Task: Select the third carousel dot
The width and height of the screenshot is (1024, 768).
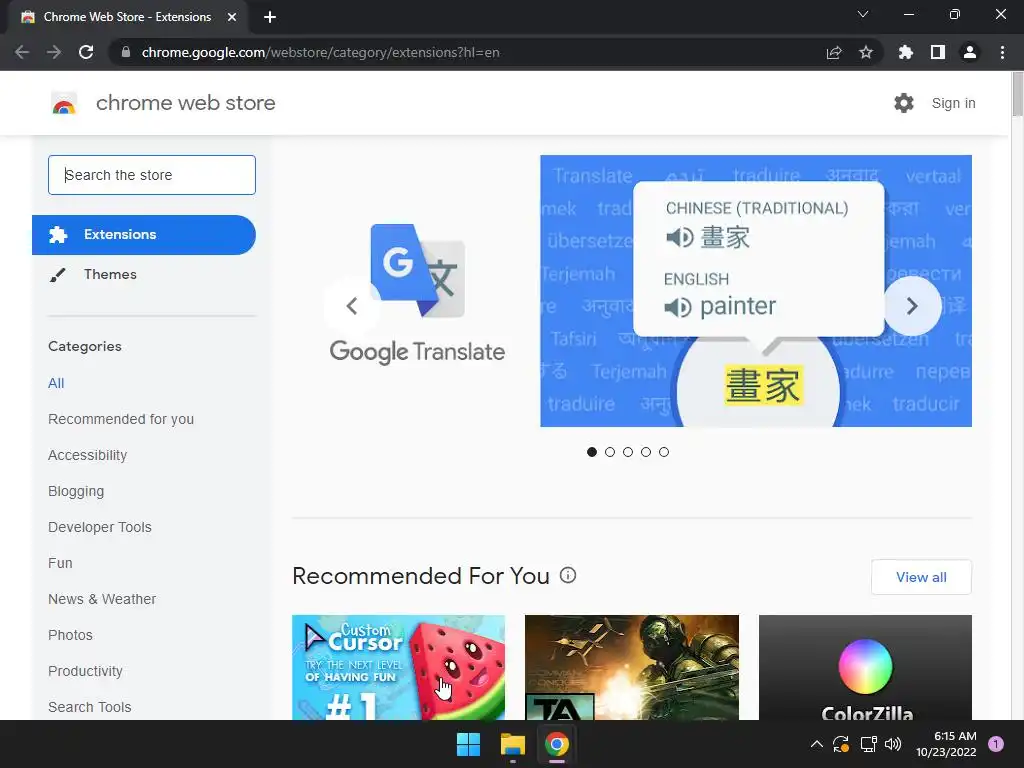Action: point(628,452)
